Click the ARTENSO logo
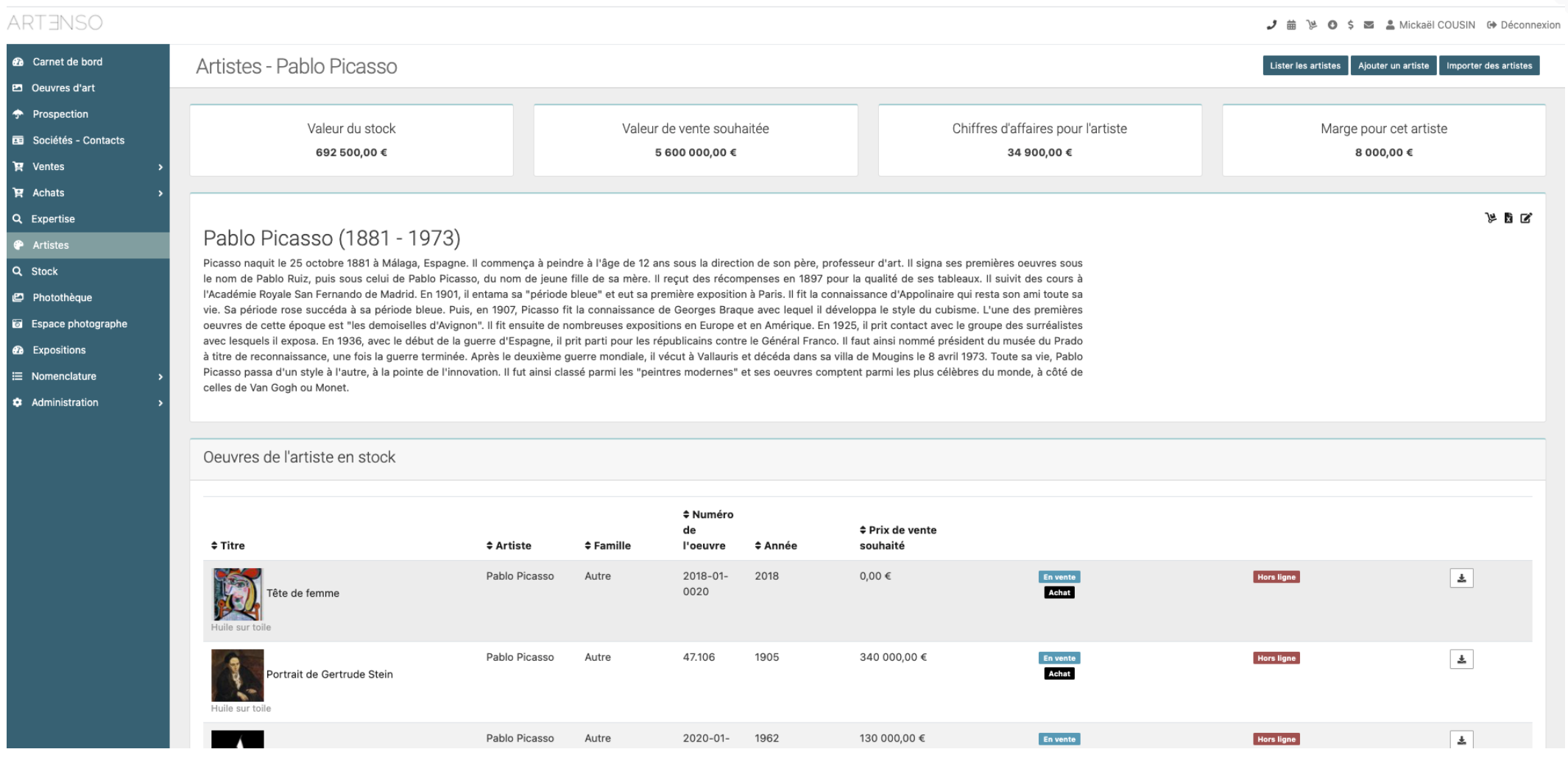 [x=55, y=23]
